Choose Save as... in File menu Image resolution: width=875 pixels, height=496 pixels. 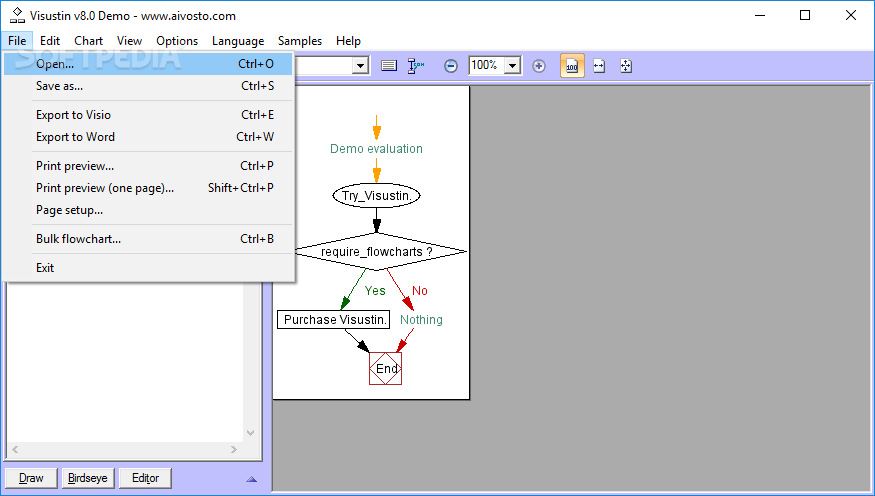pos(148,86)
